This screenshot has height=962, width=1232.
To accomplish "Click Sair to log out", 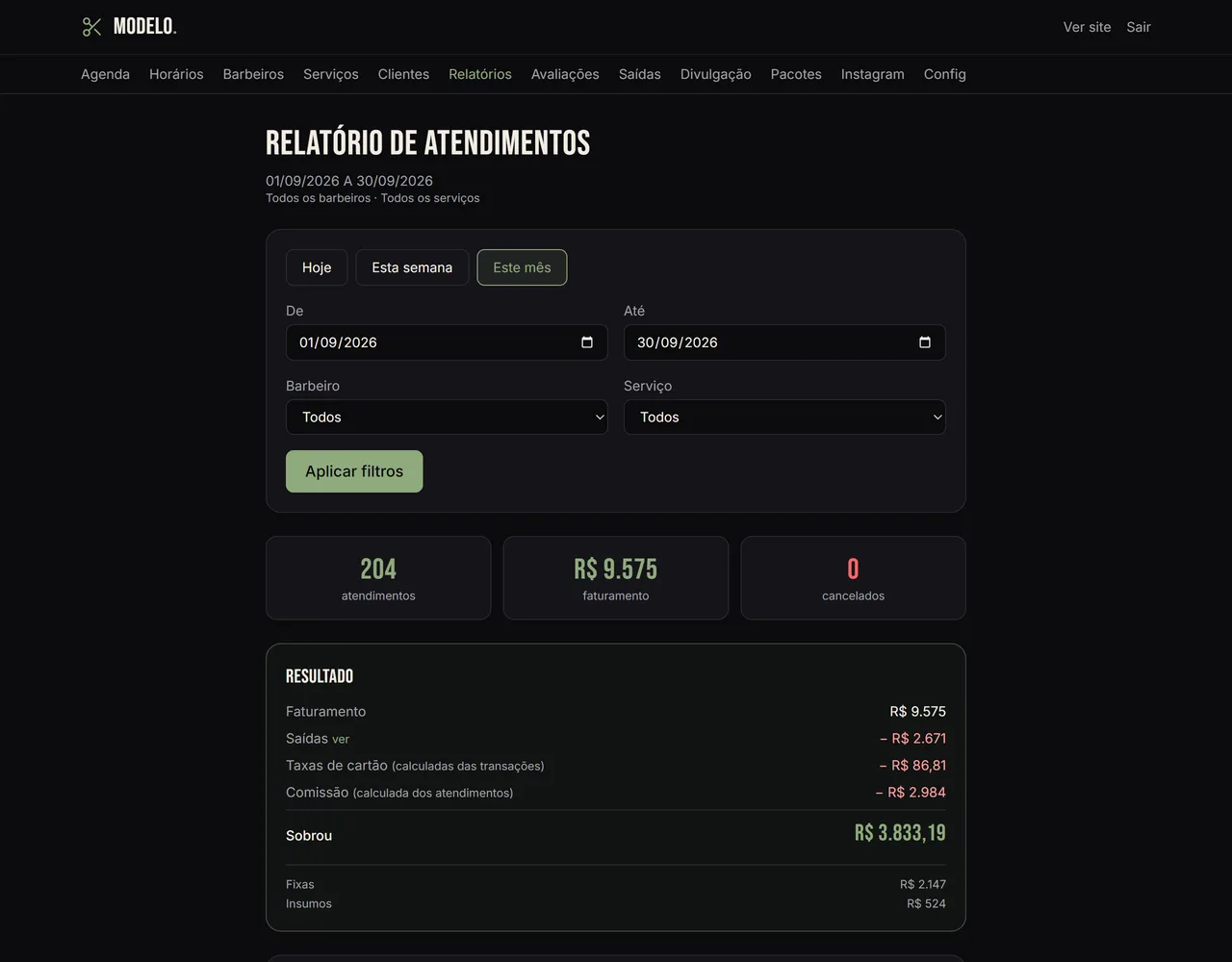I will 1139,27.
